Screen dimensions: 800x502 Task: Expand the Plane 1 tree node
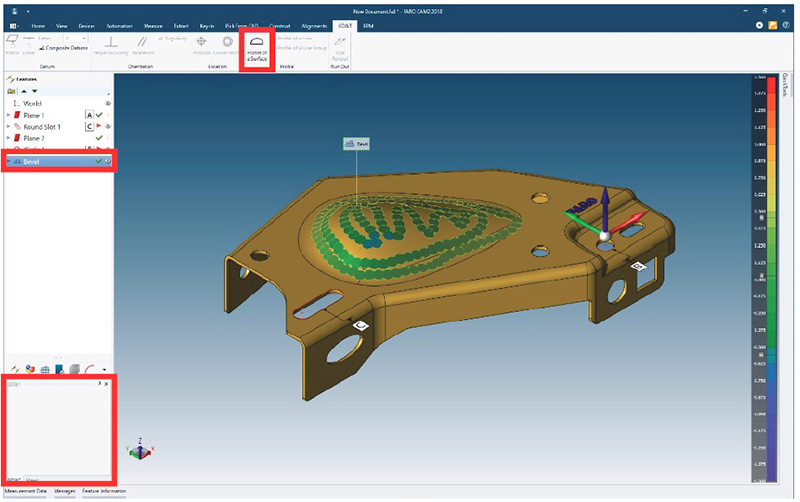[8, 115]
